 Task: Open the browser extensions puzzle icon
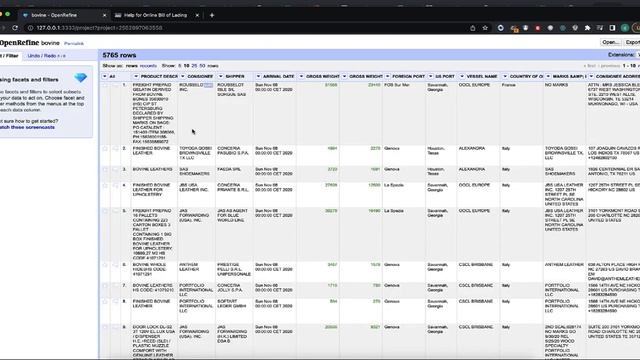587,28
